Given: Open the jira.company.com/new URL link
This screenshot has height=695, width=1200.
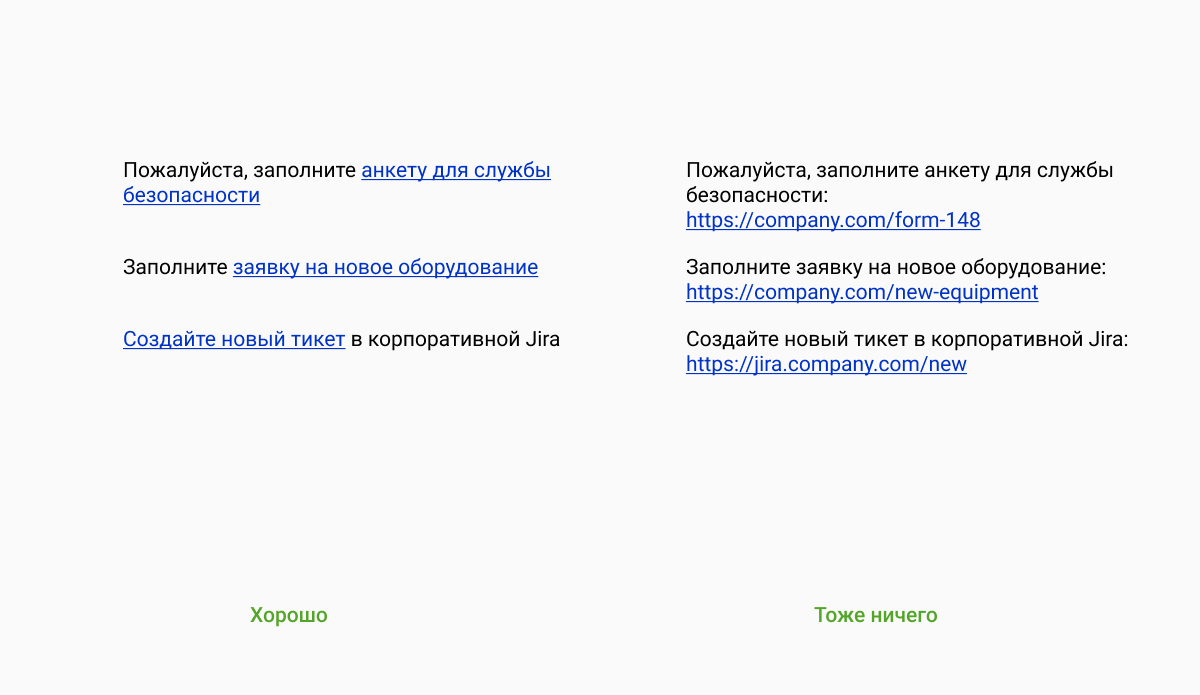Looking at the screenshot, I should (x=826, y=365).
